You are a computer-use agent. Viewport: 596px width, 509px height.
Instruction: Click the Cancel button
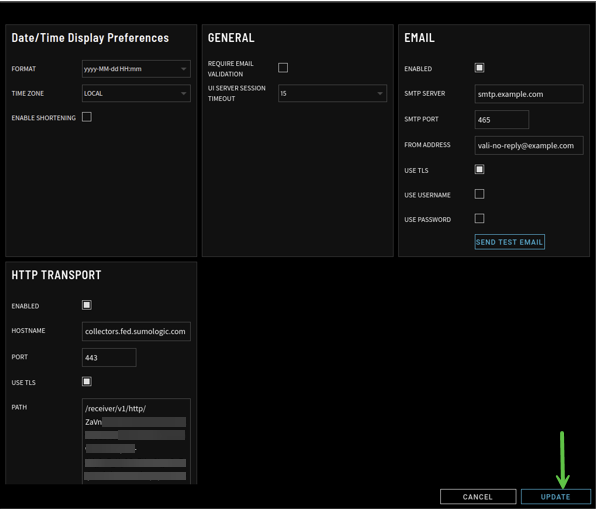[478, 497]
